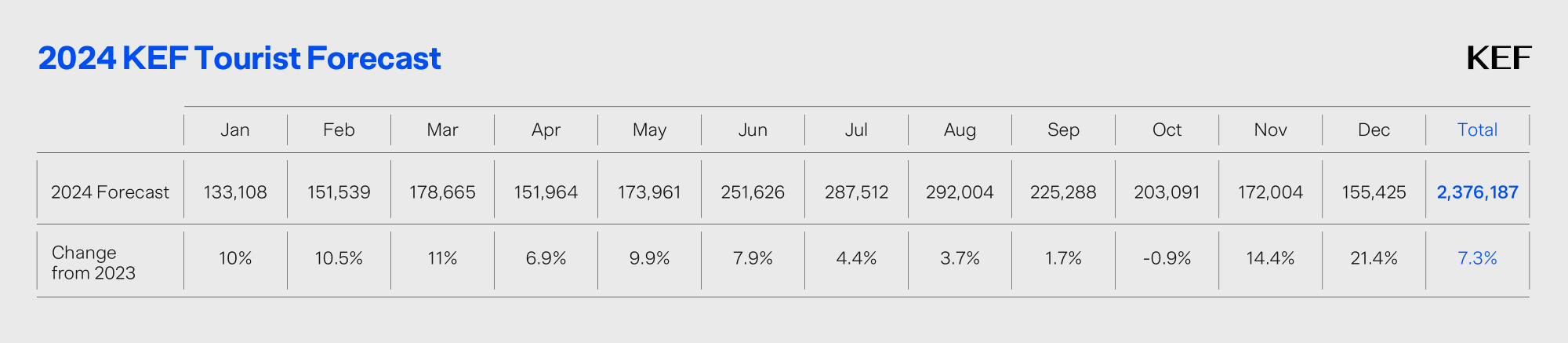Image resolution: width=1568 pixels, height=343 pixels.
Task: Click the 7.3% total change value
Action: pyautogui.click(x=1477, y=258)
